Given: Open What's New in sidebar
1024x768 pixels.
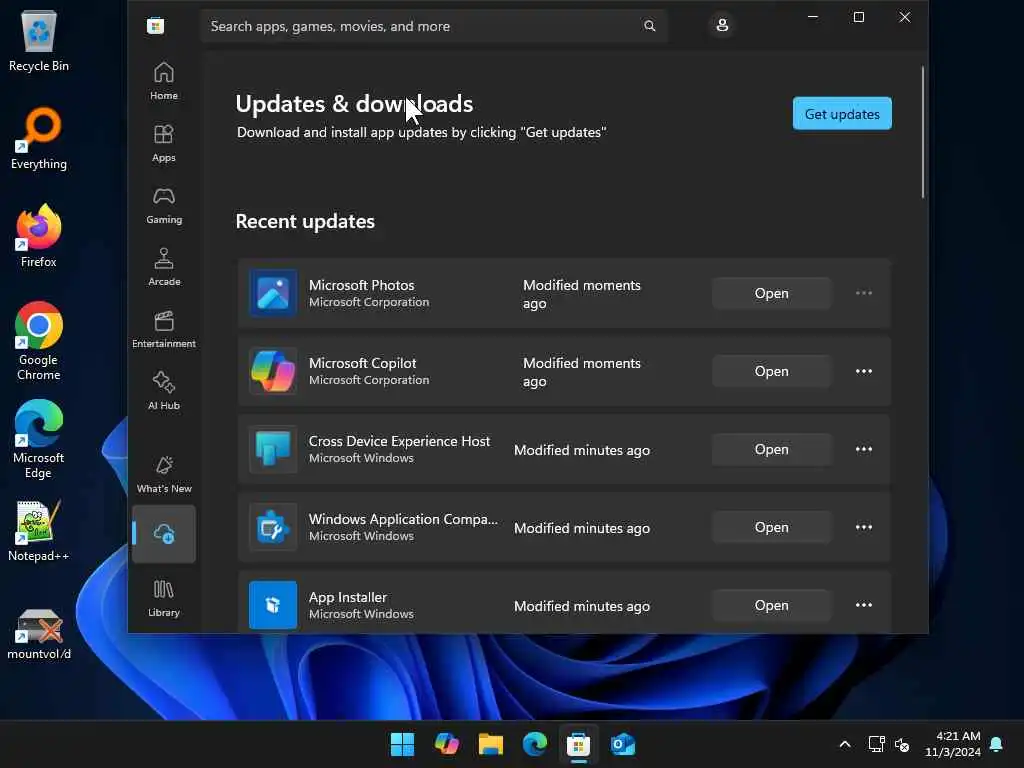Looking at the screenshot, I should 163,474.
